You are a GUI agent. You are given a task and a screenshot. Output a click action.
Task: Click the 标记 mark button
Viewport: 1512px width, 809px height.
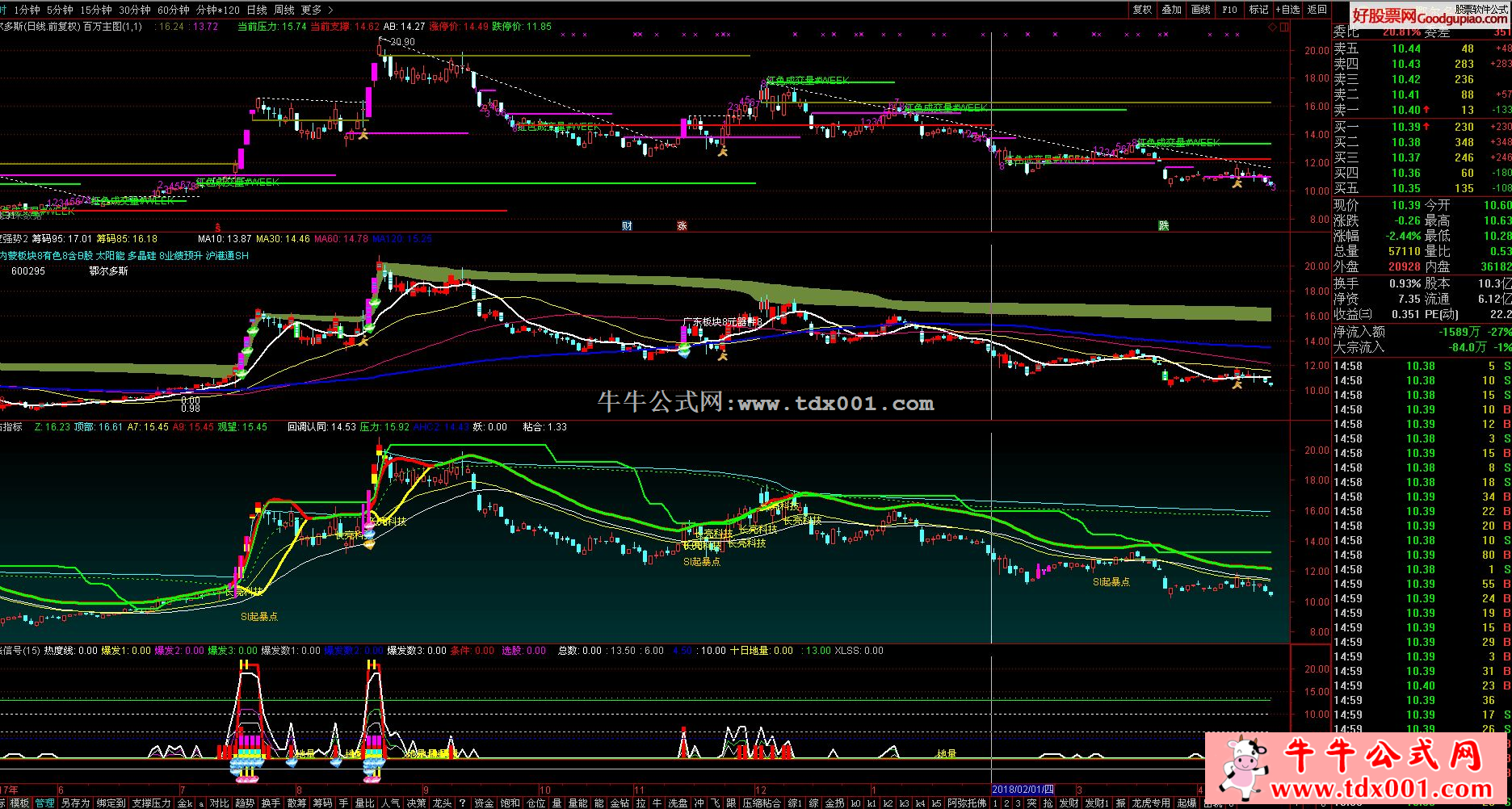1258,10
